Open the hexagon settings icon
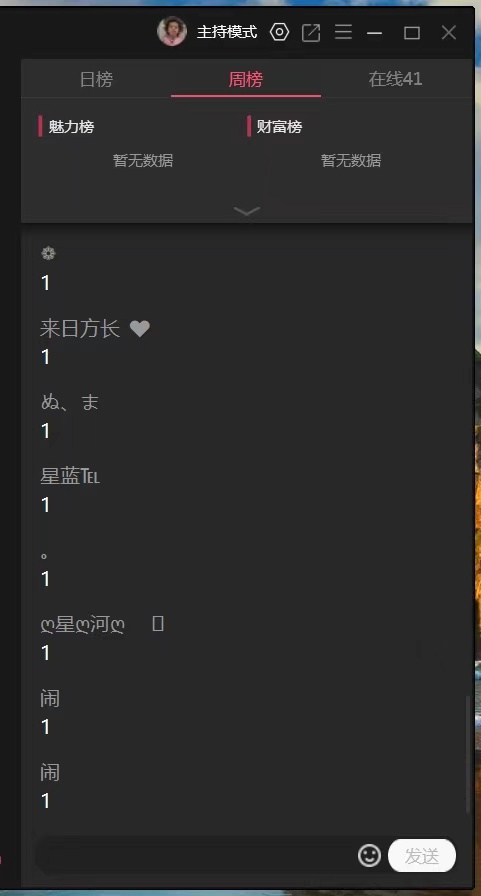The height and width of the screenshot is (896, 481). pyautogui.click(x=279, y=32)
